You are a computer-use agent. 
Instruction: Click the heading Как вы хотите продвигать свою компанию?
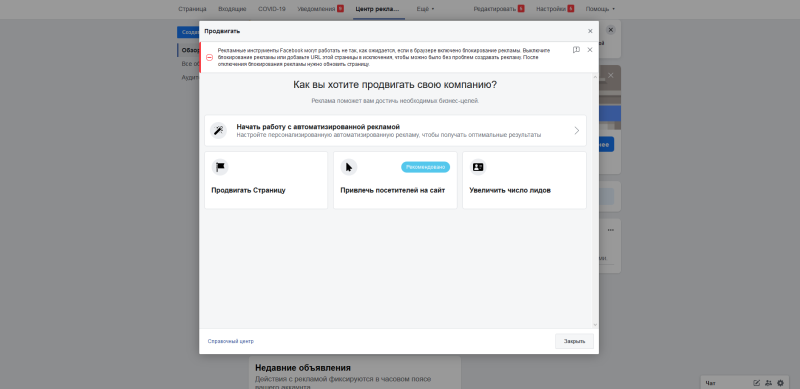tap(395, 85)
